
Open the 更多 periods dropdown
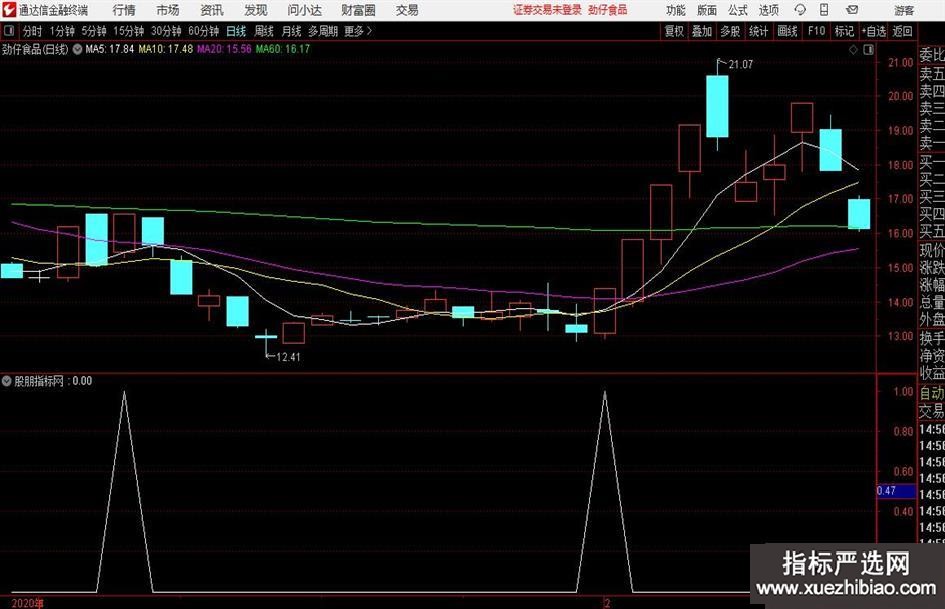358,31
